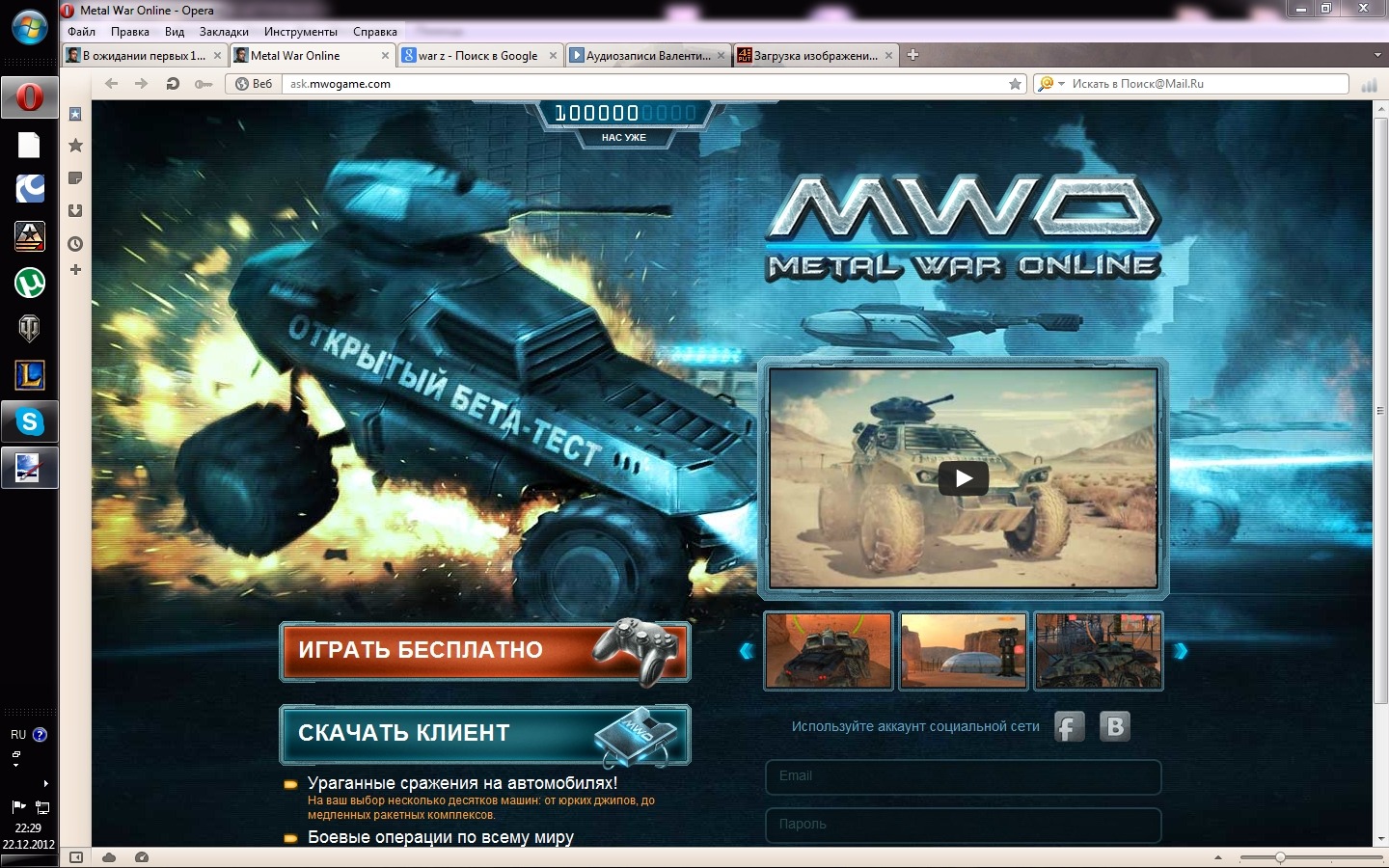1389x868 pixels.
Task: Open the Файл menu
Action: click(82, 32)
